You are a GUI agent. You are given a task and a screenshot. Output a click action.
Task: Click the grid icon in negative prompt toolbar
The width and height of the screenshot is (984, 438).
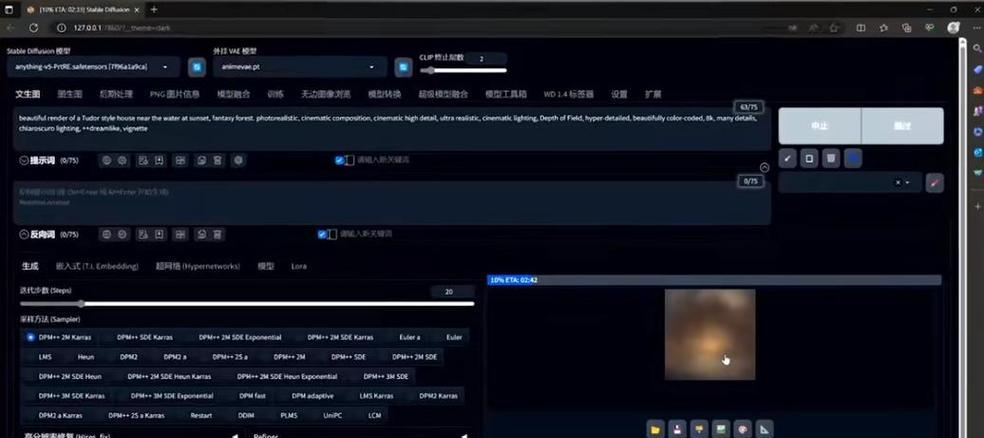click(181, 235)
